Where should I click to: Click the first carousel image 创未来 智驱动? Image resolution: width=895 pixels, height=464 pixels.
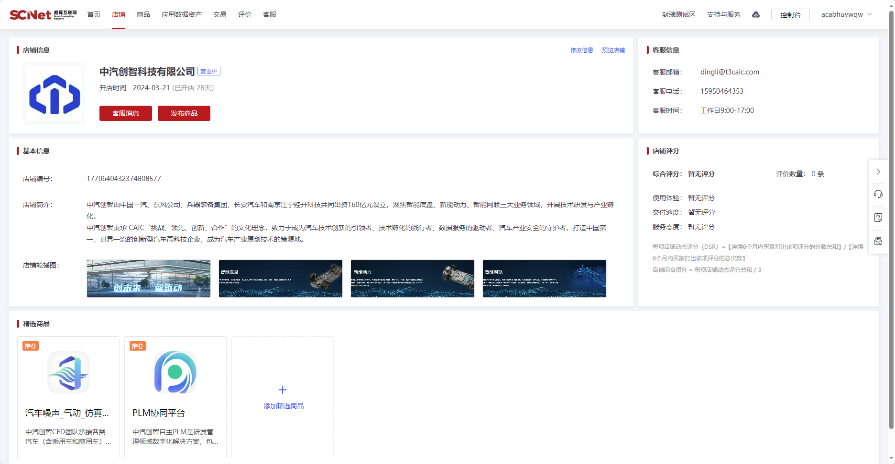pyautogui.click(x=148, y=279)
